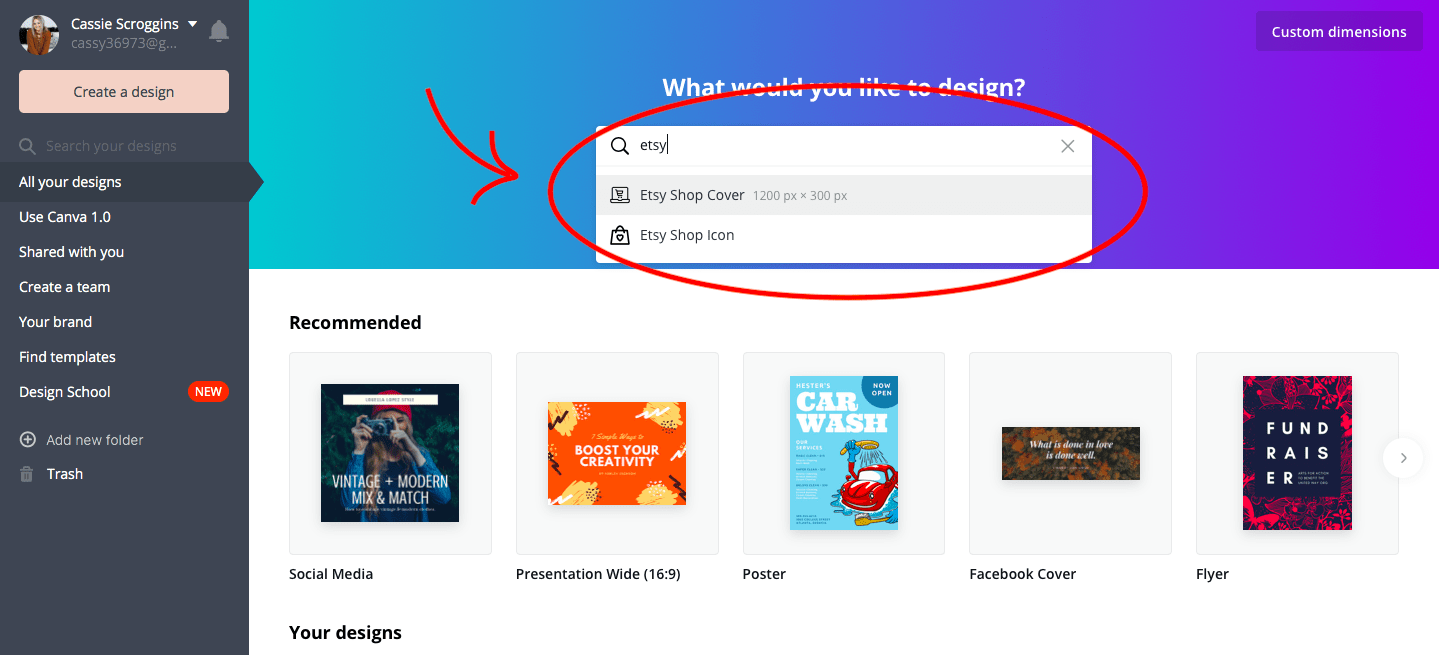The height and width of the screenshot is (655, 1439).
Task: Click the Add new folder plus icon
Action: pos(28,440)
